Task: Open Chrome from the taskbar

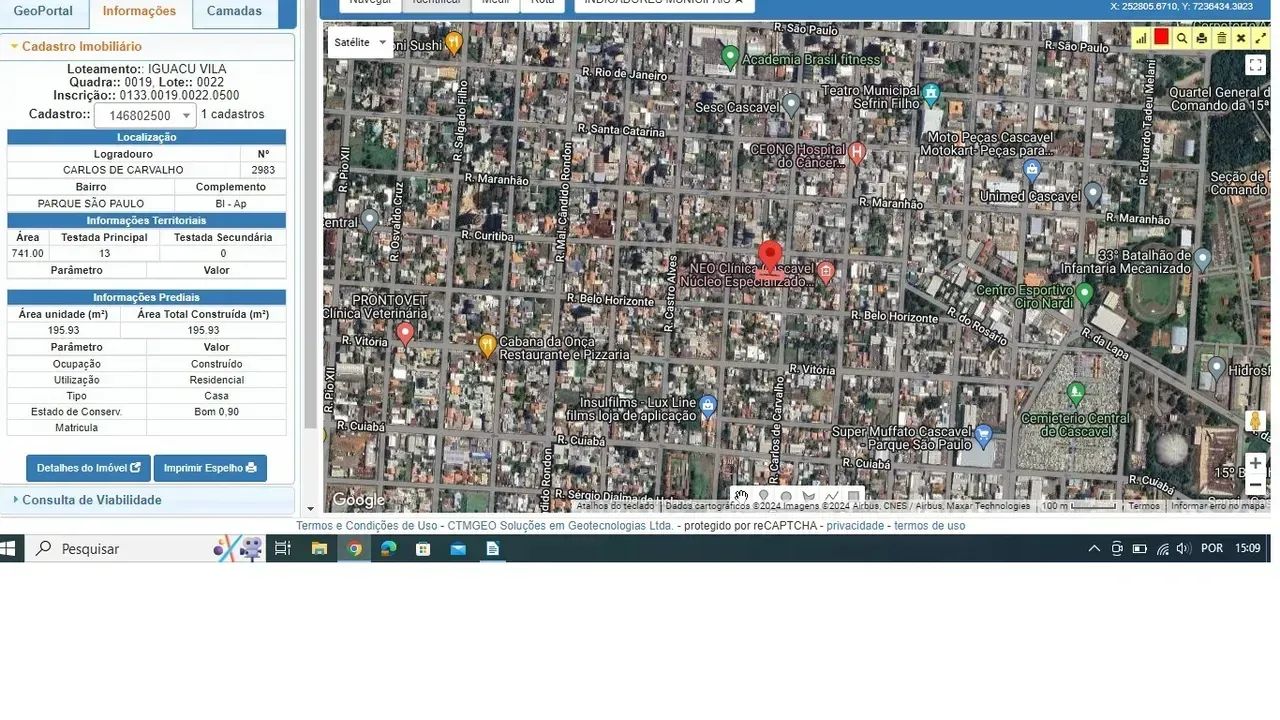Action: (354, 549)
